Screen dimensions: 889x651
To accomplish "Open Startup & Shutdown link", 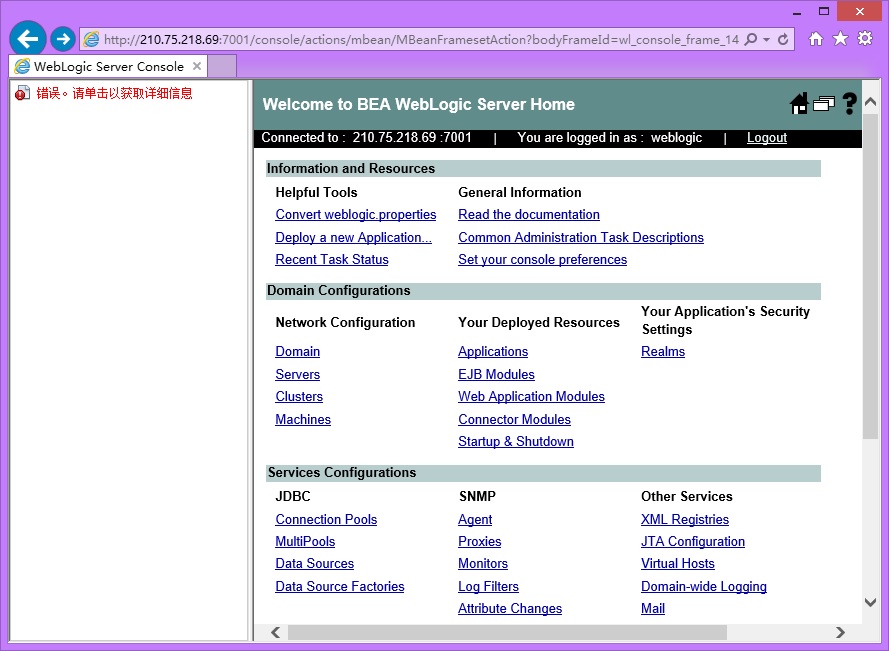I will (516, 442).
